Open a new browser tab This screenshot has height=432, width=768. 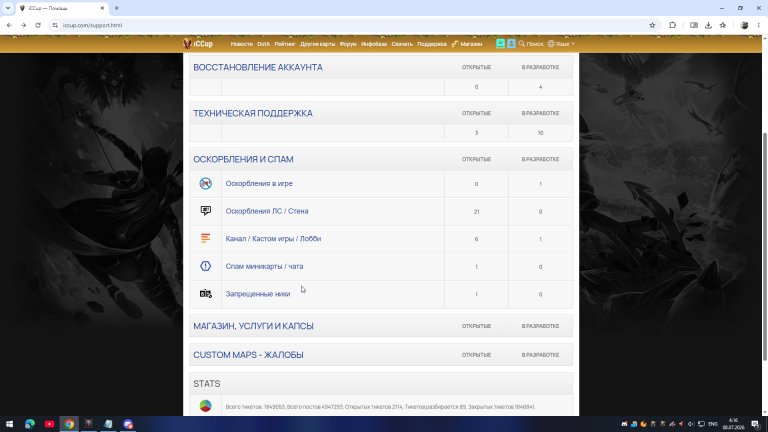click(117, 8)
